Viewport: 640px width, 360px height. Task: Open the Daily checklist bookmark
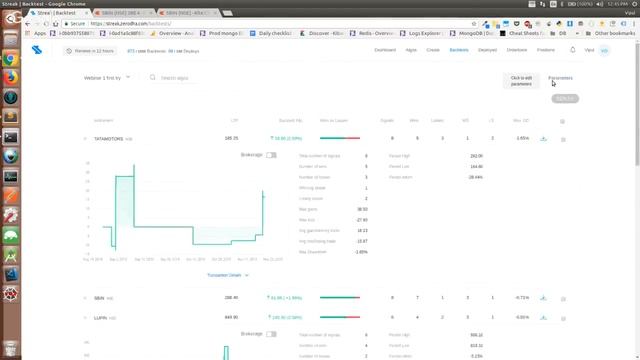271,33
